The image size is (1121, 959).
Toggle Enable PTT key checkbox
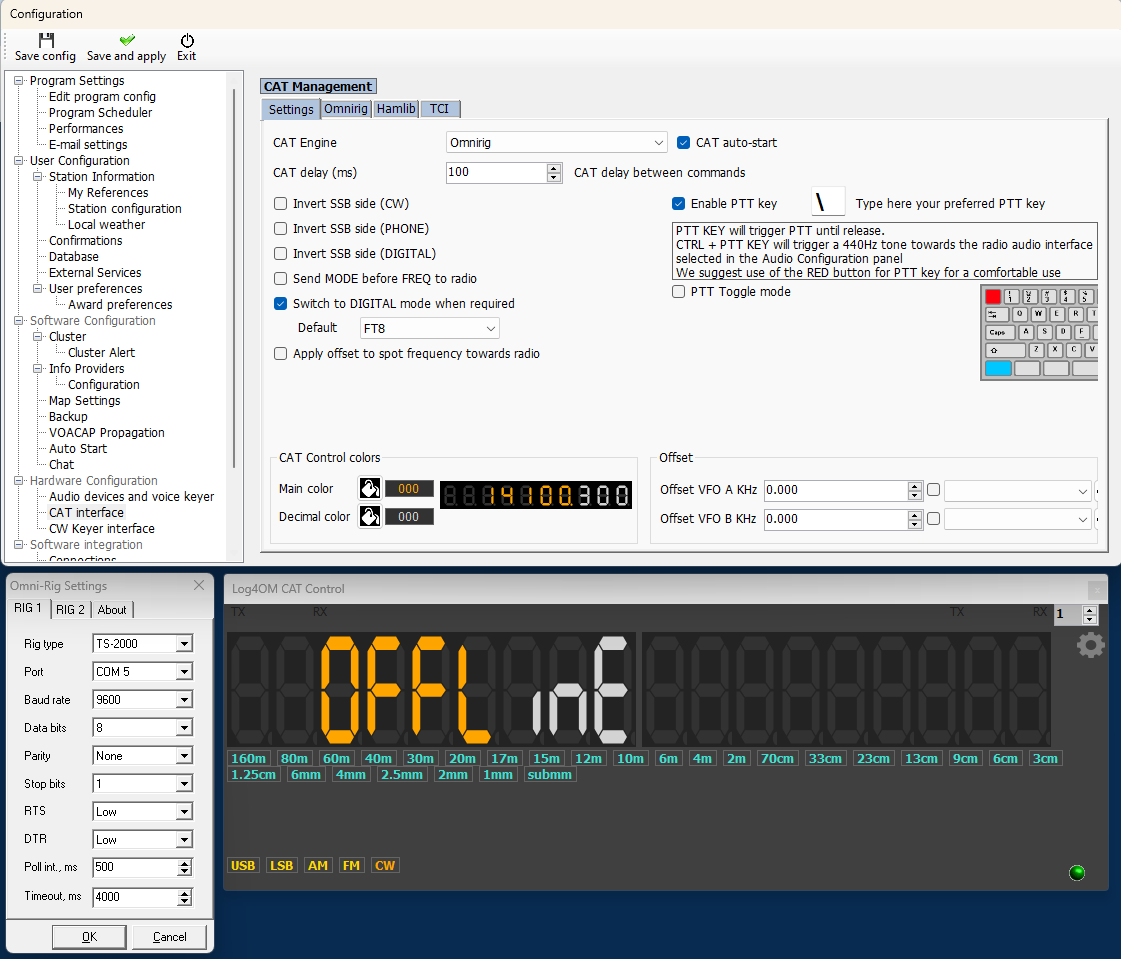pyautogui.click(x=678, y=203)
